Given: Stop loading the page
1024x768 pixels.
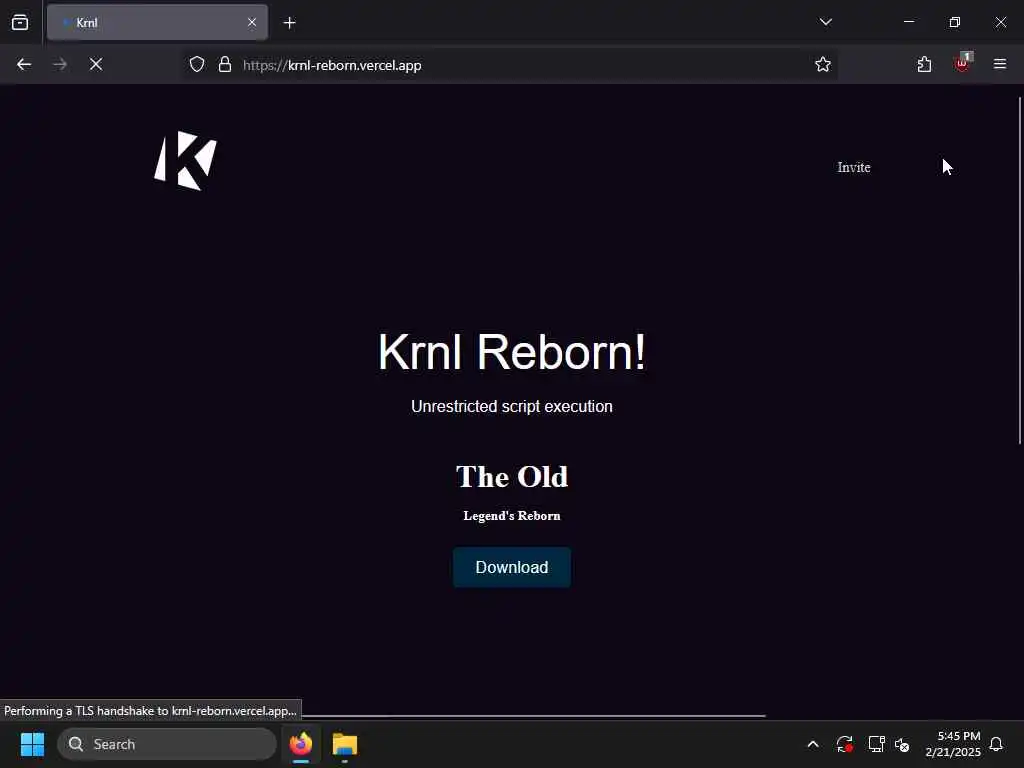Looking at the screenshot, I should pos(95,64).
